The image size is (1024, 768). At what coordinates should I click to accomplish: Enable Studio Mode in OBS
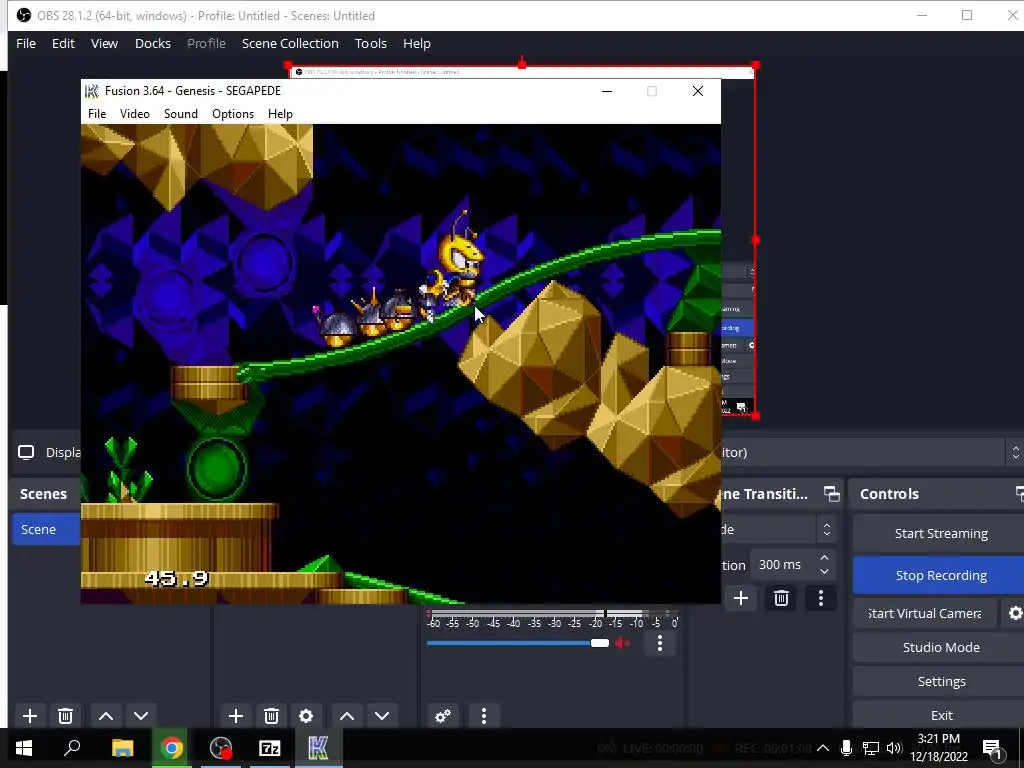pyautogui.click(x=941, y=647)
